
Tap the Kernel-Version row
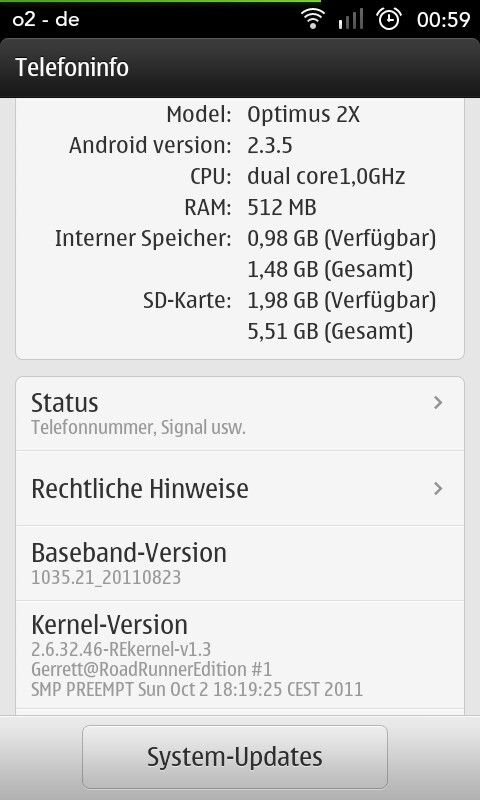pos(240,655)
